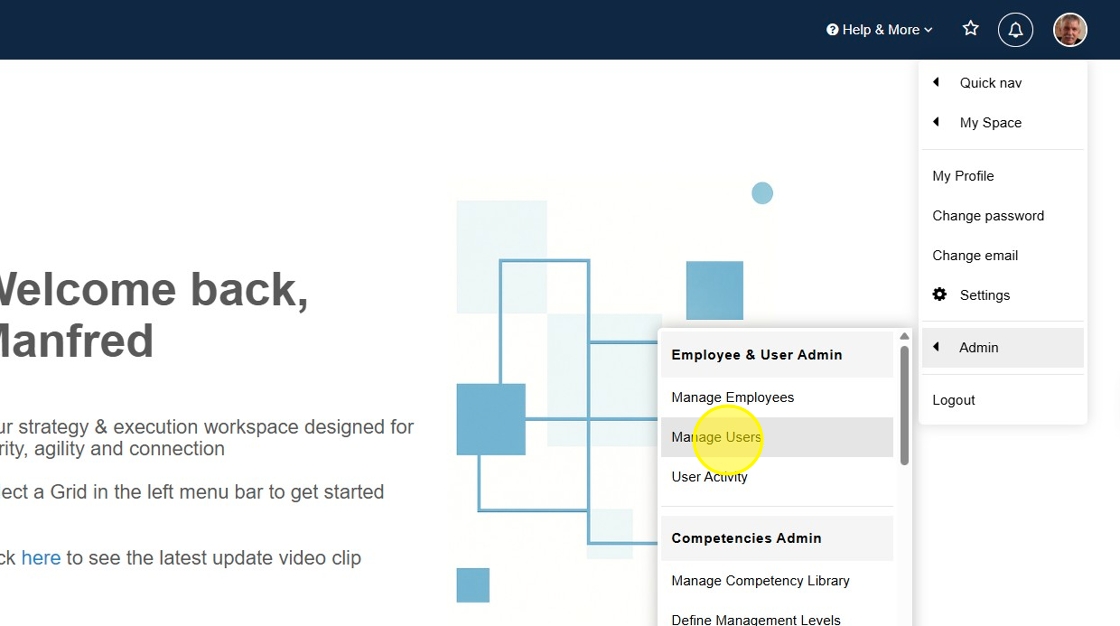Open Manage Employees
Screen dimensions: 1120x626
click(x=732, y=397)
